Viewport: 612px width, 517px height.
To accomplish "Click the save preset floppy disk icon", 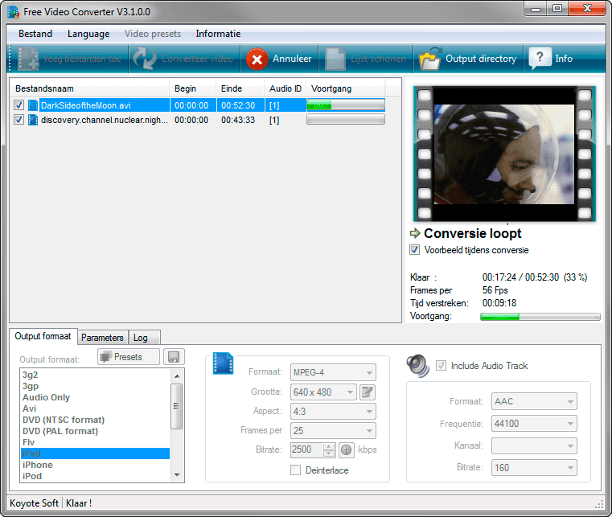I will pos(173,357).
